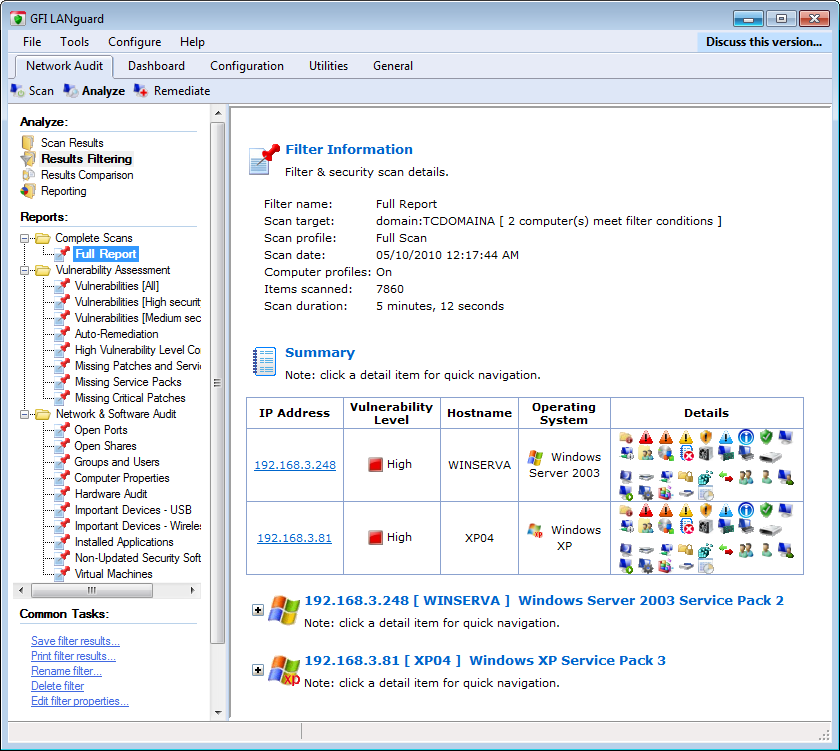Click folder with padlock icon in WINSERVA row
Image resolution: width=840 pixels, height=751 pixels.
click(x=686, y=476)
